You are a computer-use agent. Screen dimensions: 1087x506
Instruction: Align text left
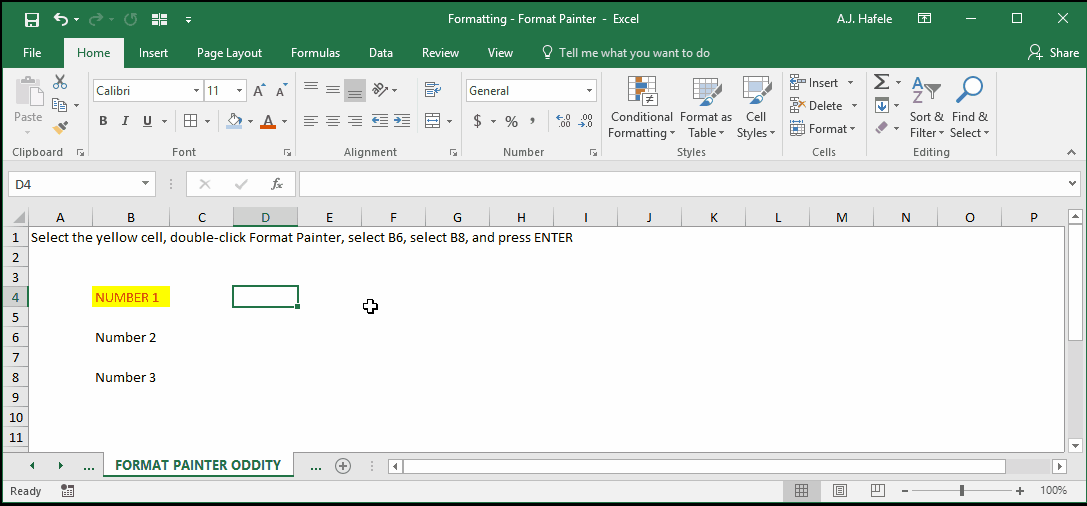pos(311,121)
